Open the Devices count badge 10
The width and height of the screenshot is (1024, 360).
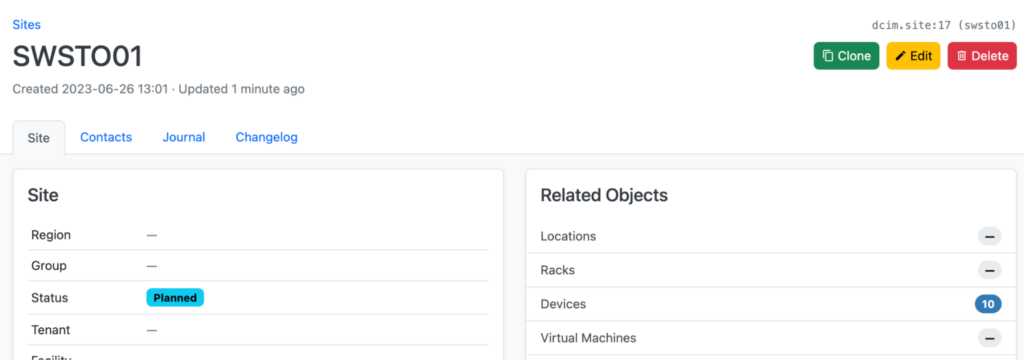(x=988, y=304)
